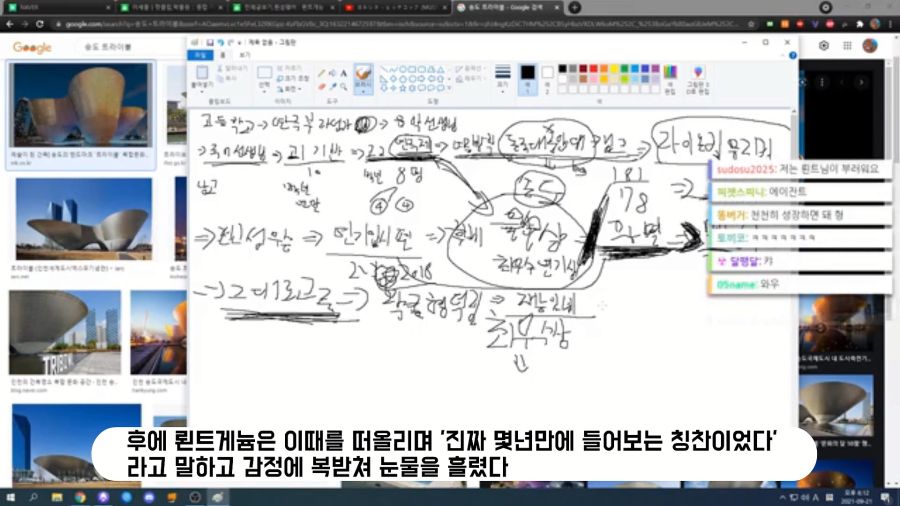Click the Save icon in Paint quick access toolbar
This screenshot has height=506, width=900.
point(210,42)
